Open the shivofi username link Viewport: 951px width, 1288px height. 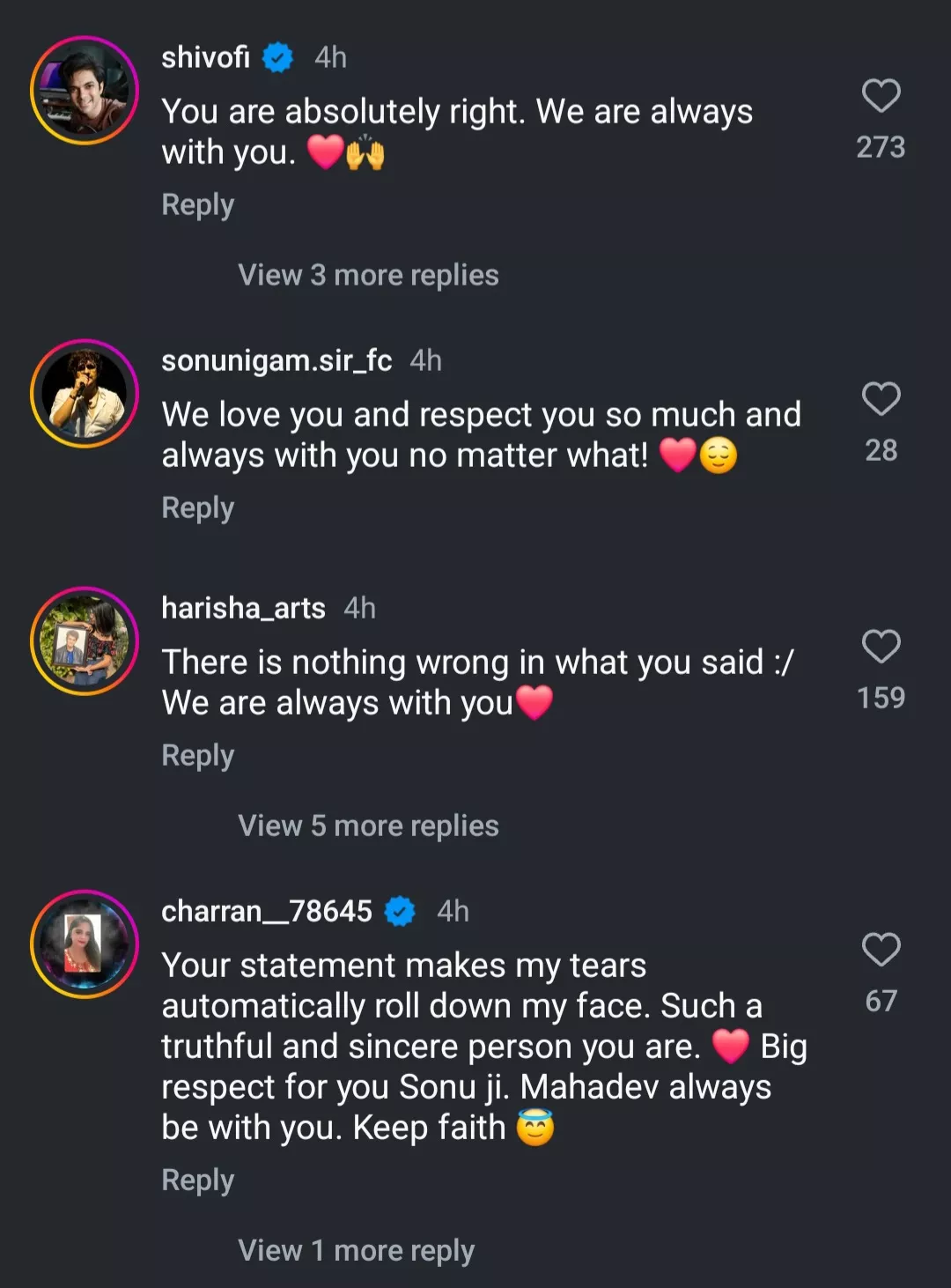coord(205,57)
